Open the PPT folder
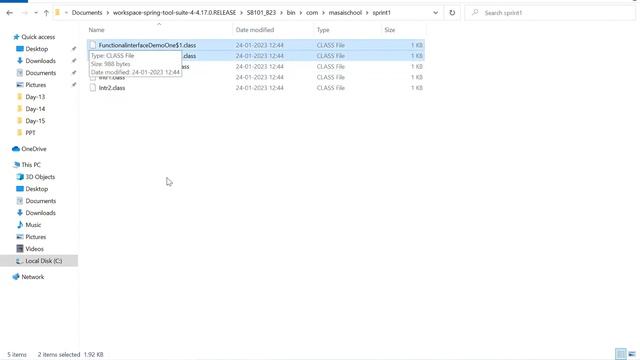The width and height of the screenshot is (640, 360). point(30,133)
